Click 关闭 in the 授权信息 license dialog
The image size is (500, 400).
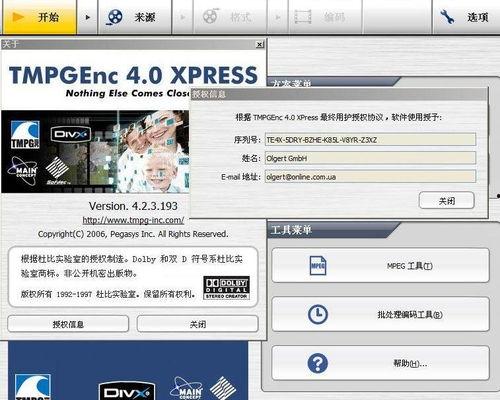(x=446, y=201)
